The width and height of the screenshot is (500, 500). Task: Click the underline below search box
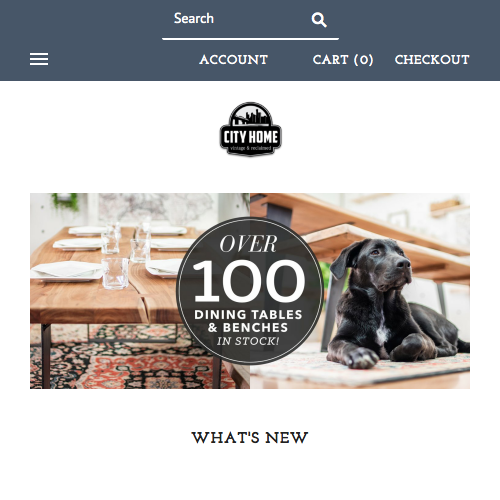point(250,39)
